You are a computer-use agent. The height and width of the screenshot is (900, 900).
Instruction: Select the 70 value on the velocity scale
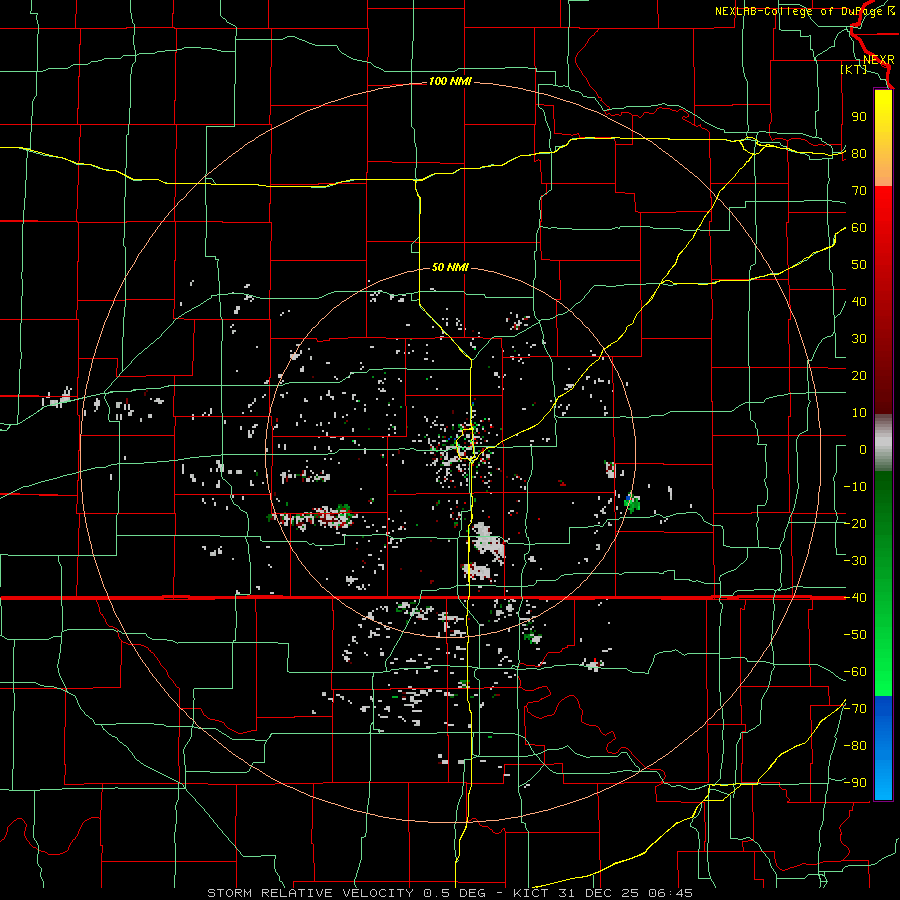coord(859,191)
